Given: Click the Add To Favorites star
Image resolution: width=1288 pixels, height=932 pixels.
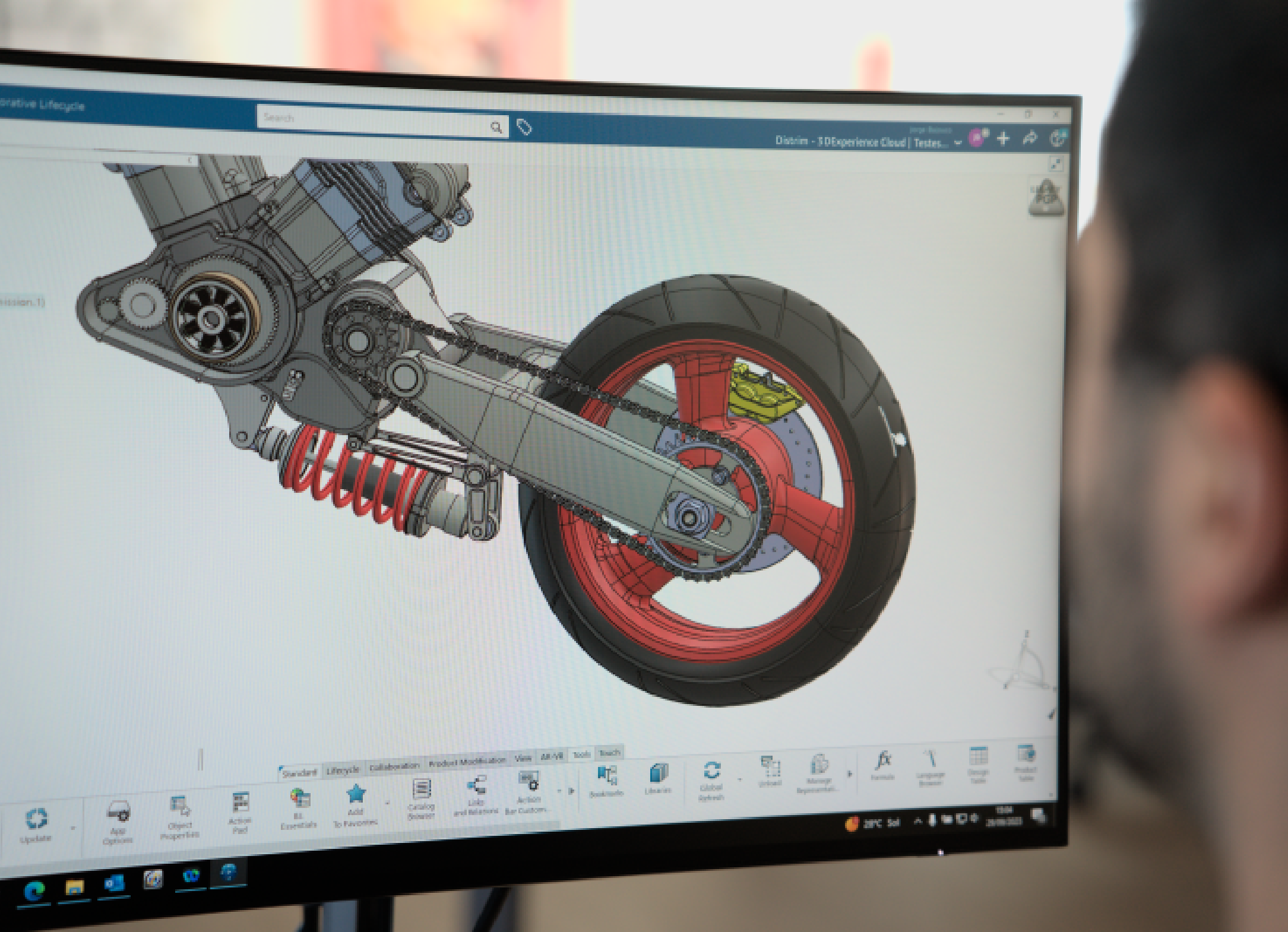Looking at the screenshot, I should coord(356,794).
